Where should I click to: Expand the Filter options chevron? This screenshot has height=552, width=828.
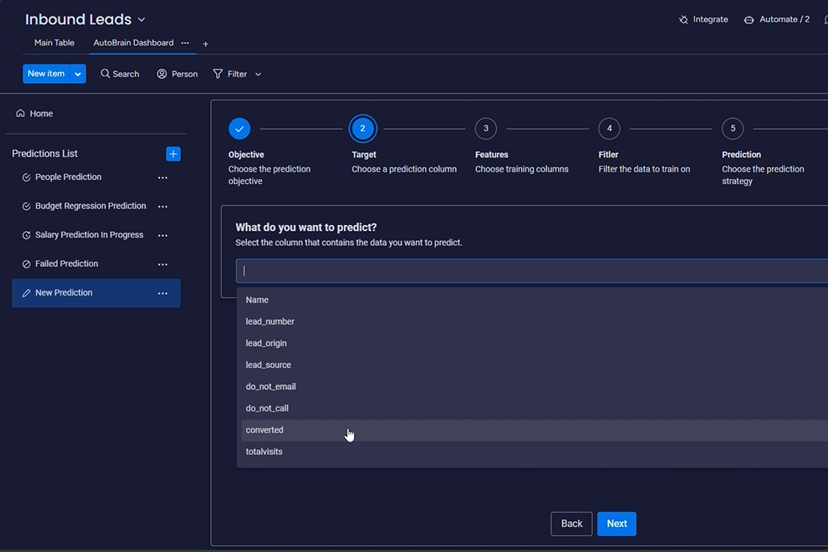coord(258,74)
